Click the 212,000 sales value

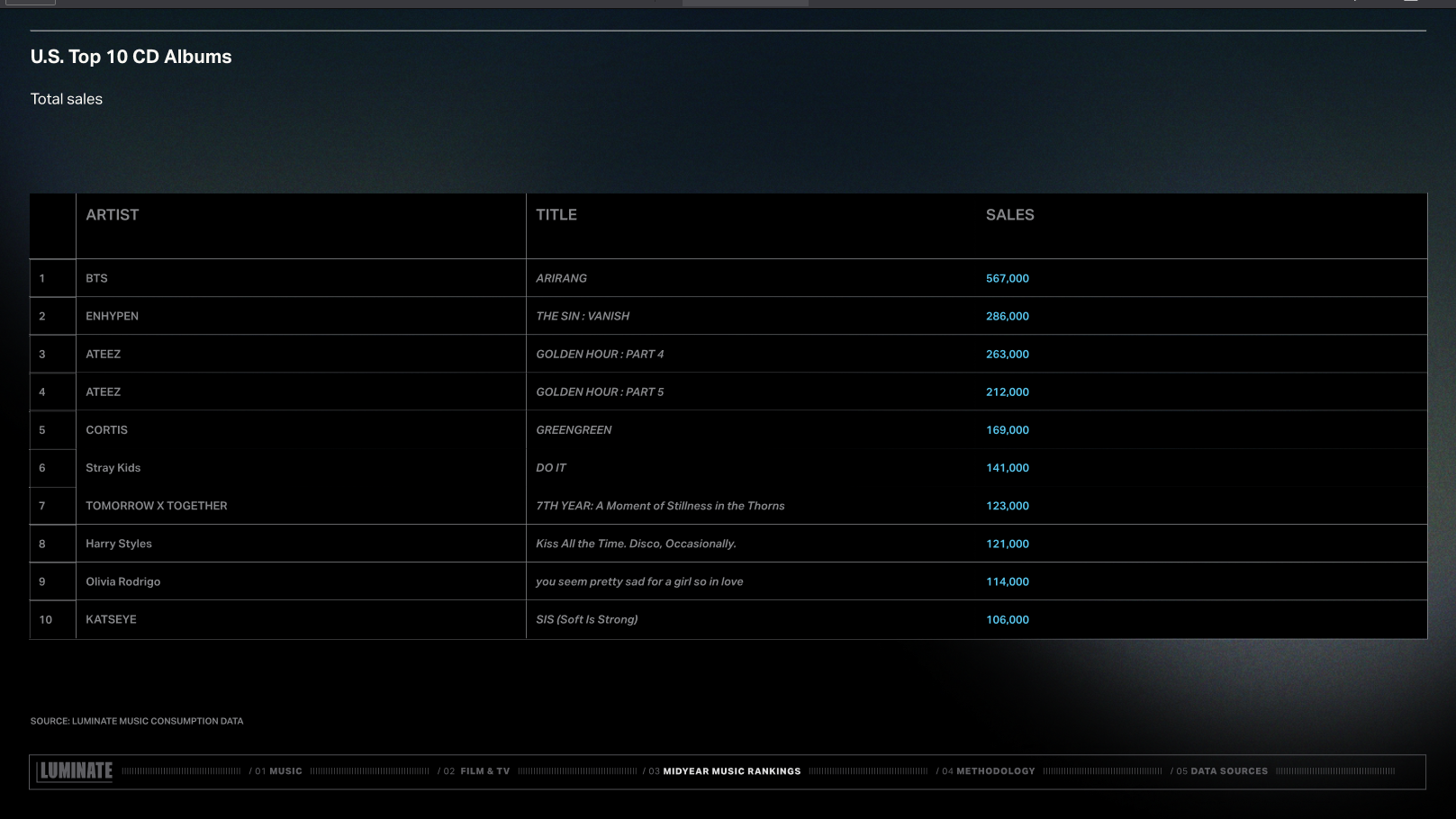coord(1007,391)
